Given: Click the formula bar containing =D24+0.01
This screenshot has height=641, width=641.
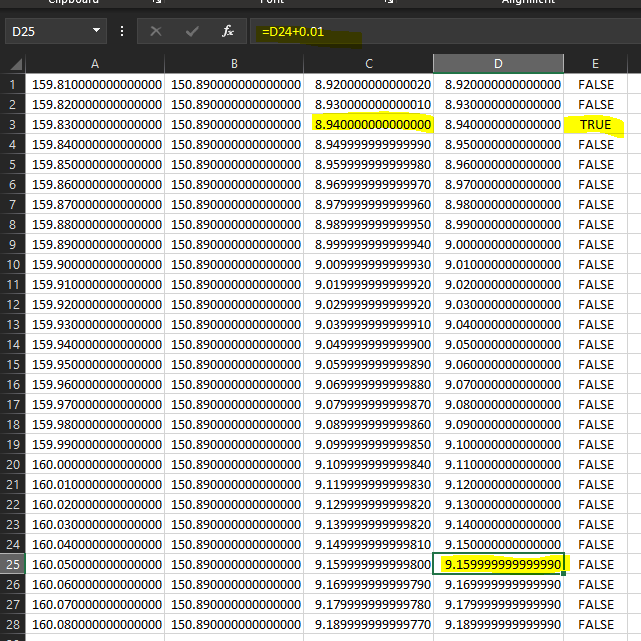Looking at the screenshot, I should tap(445, 31).
